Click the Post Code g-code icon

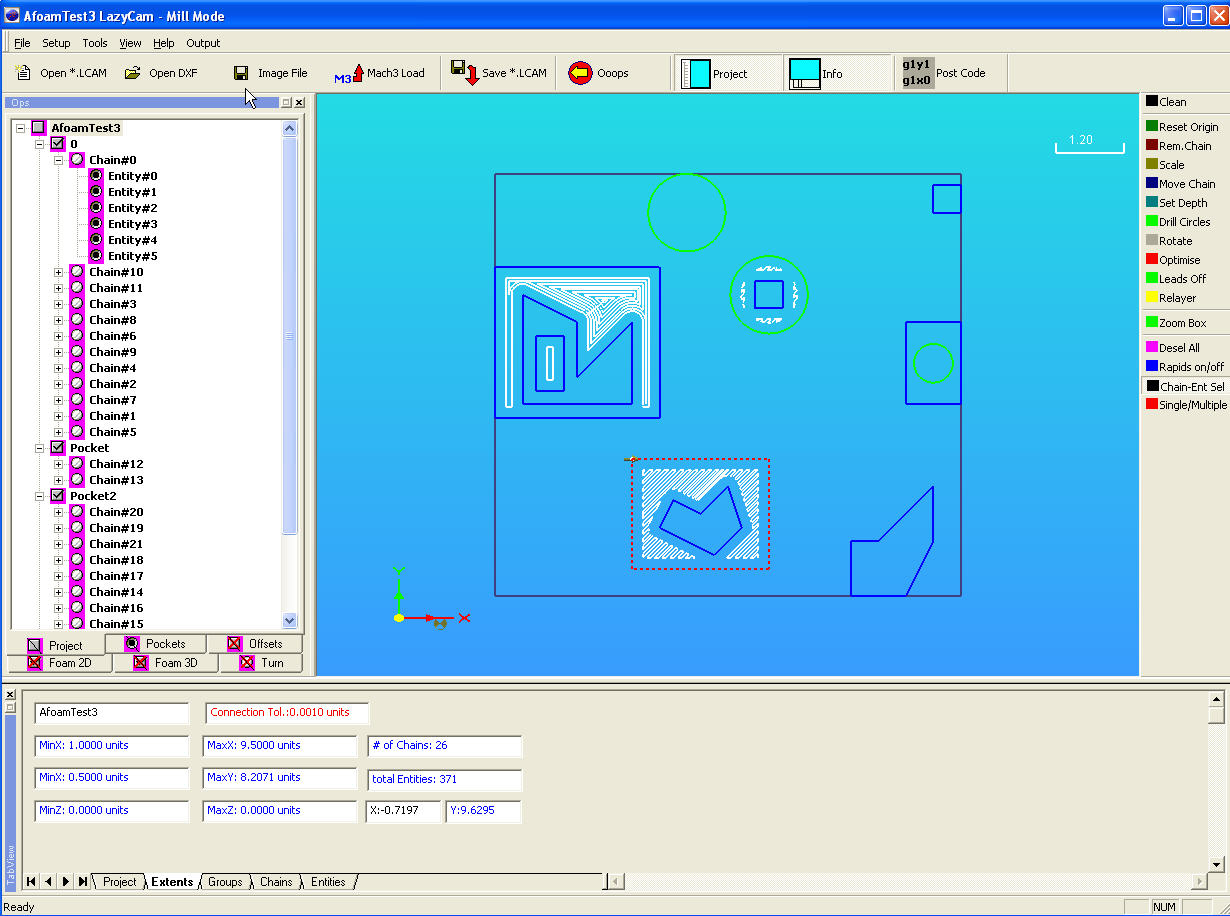click(918, 73)
